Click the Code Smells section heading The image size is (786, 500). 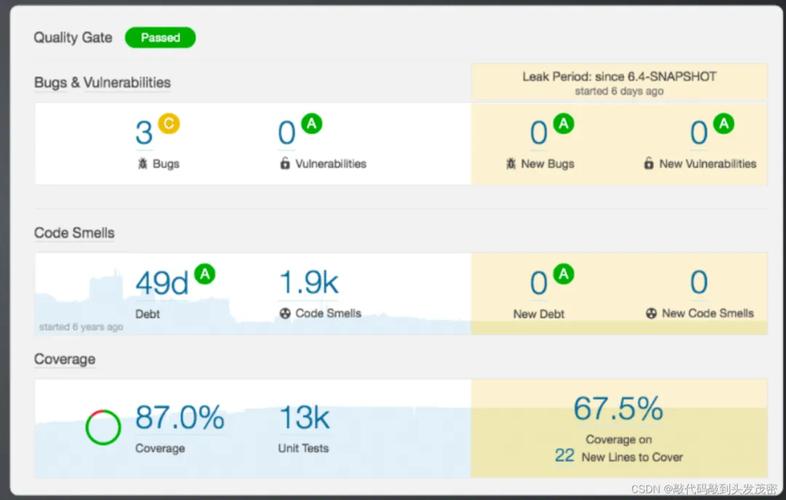74,233
